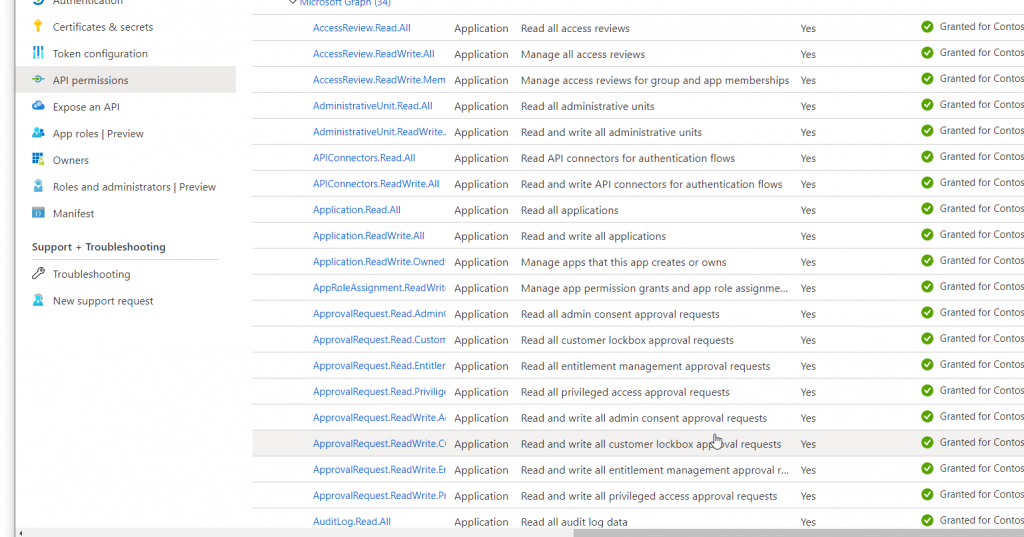This screenshot has width=1024, height=537.
Task: Click green granted checkmark for Application.ReadWrite.All
Action: pyautogui.click(x=927, y=235)
